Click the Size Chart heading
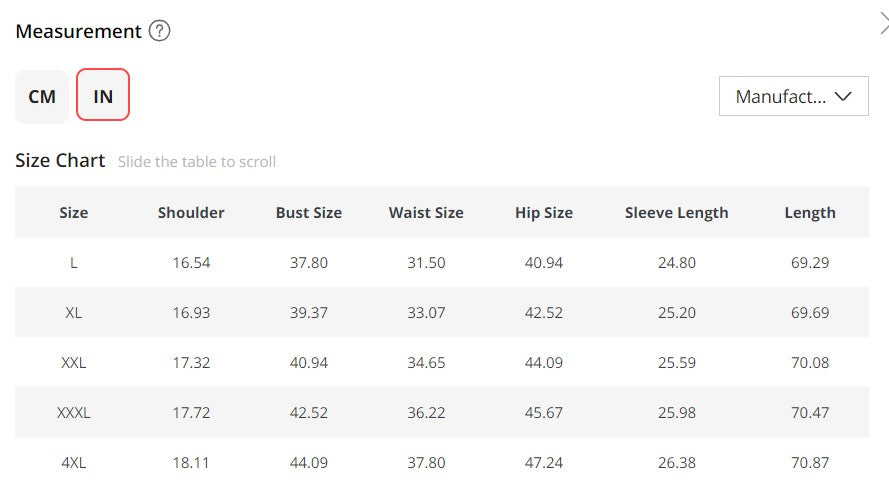Screen dimensions: 889x500 pos(60,161)
